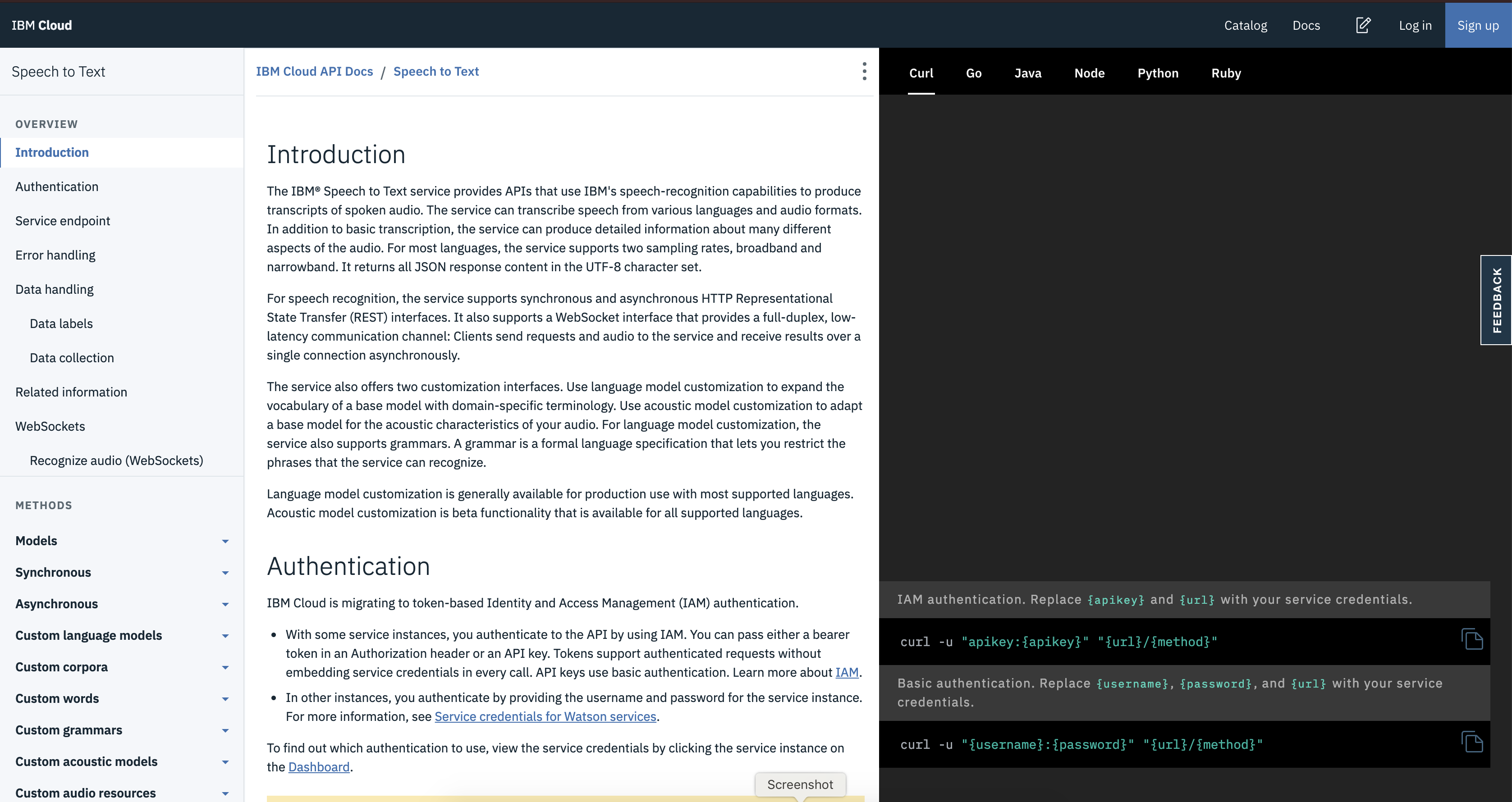This screenshot has width=1512, height=802.
Task: Open the overflow kebab menu near breadcrumb
Action: [864, 71]
